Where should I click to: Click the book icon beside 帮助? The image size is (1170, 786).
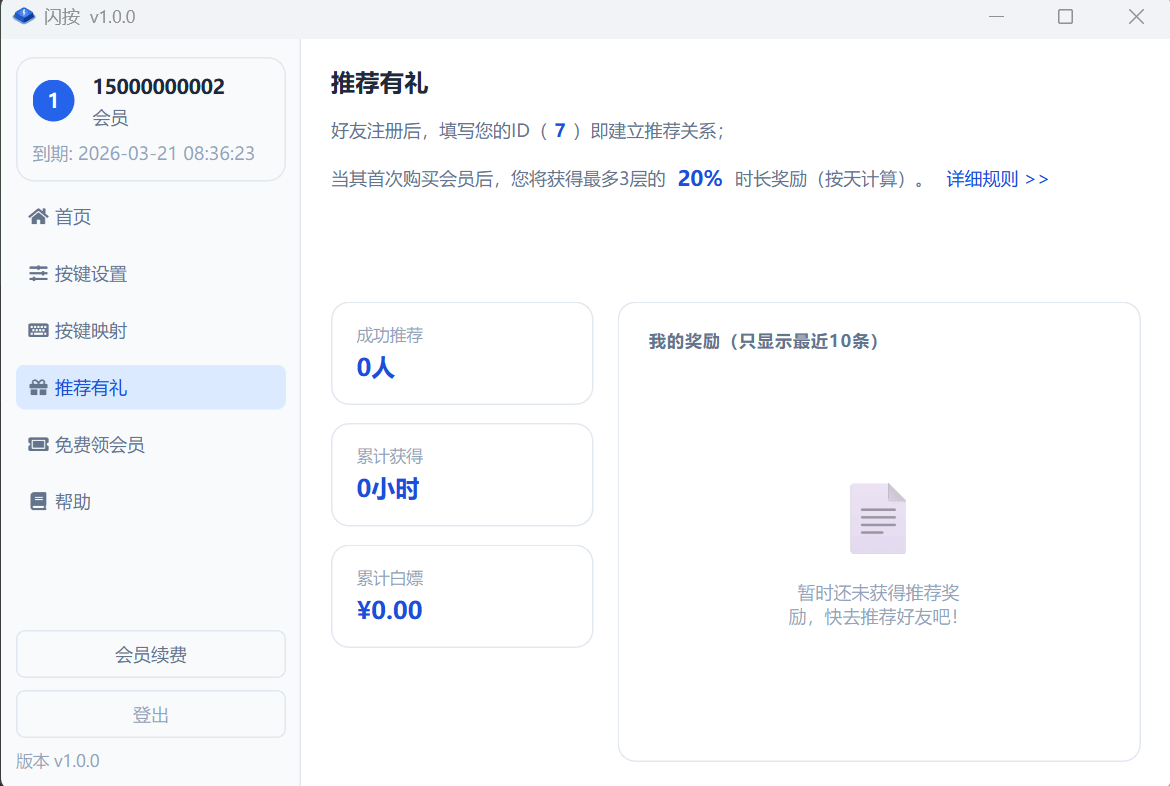[36, 501]
